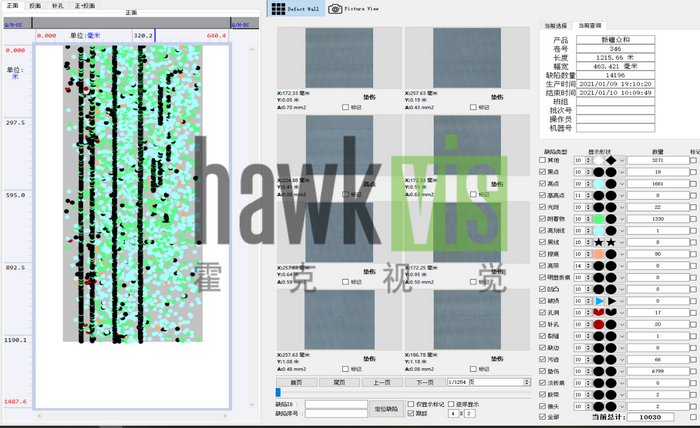The height and width of the screenshot is (428, 700).
Task: Expand shape dropdown for 孔洞 row
Action: tap(622, 312)
